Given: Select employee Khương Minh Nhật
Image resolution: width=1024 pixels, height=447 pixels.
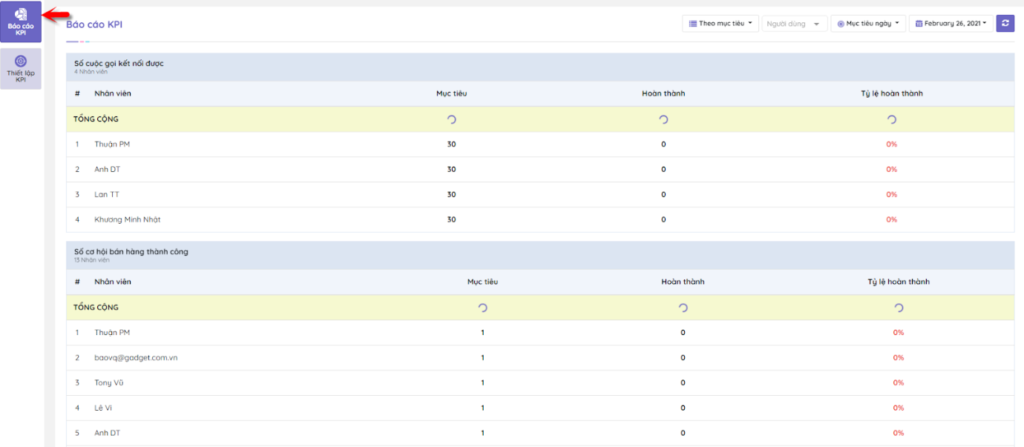Looking at the screenshot, I should click(x=127, y=220).
